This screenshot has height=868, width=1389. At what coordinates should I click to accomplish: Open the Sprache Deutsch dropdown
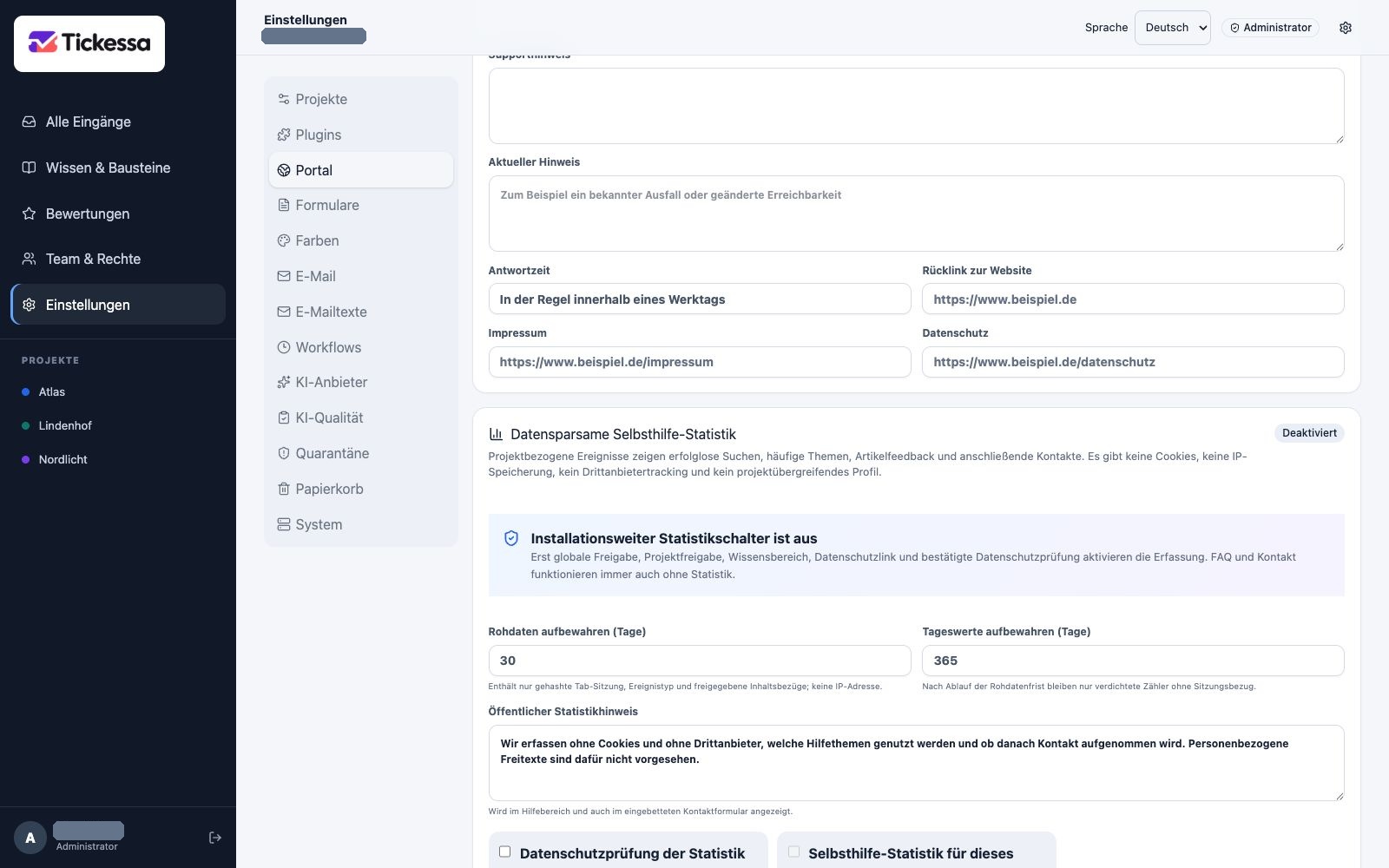[1172, 28]
